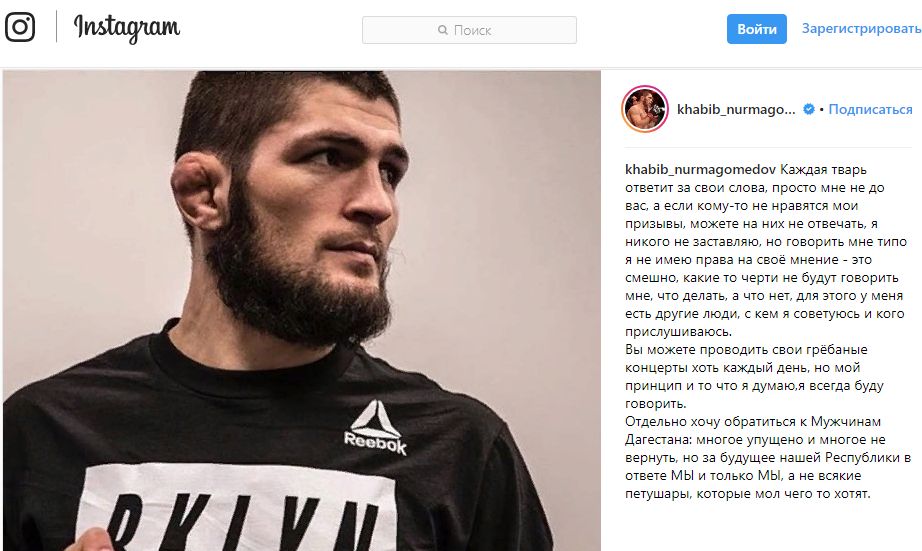
Task: Click caption sentence starting Каждая тварь
Action: [766, 251]
